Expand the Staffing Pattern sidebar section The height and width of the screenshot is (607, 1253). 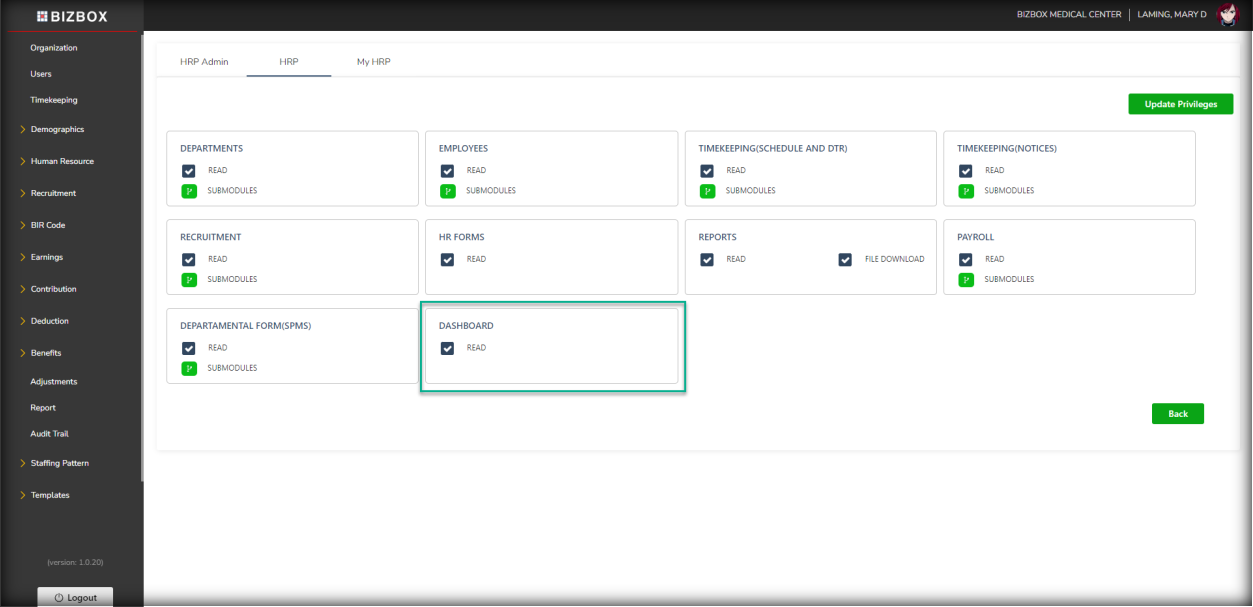[x=59, y=464]
